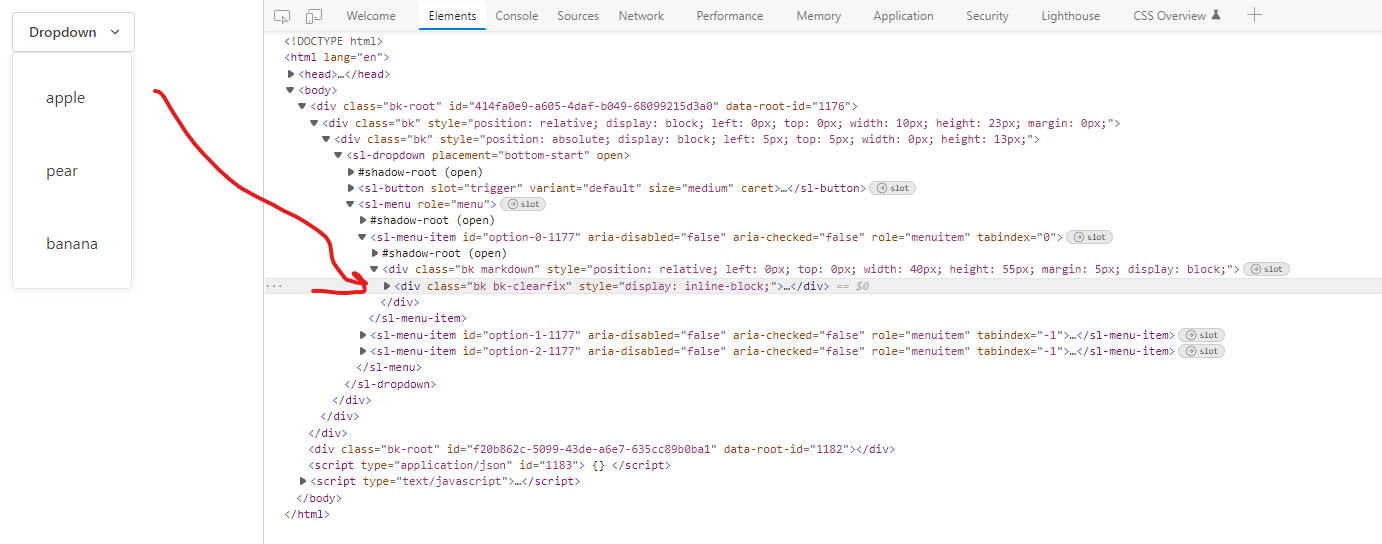This screenshot has height=544, width=1382.
Task: Open the Performance tab
Action: point(730,16)
